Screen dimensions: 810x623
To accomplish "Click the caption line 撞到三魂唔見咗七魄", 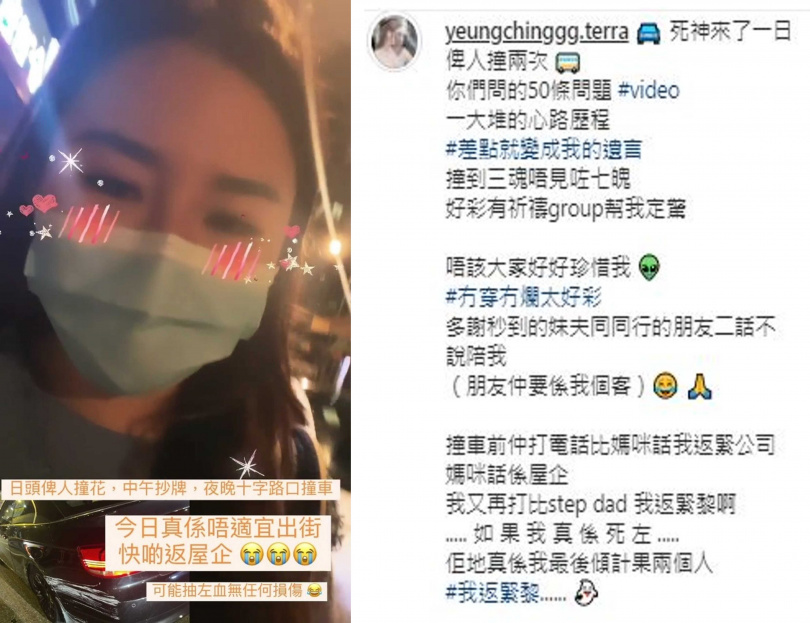I will tap(538, 179).
